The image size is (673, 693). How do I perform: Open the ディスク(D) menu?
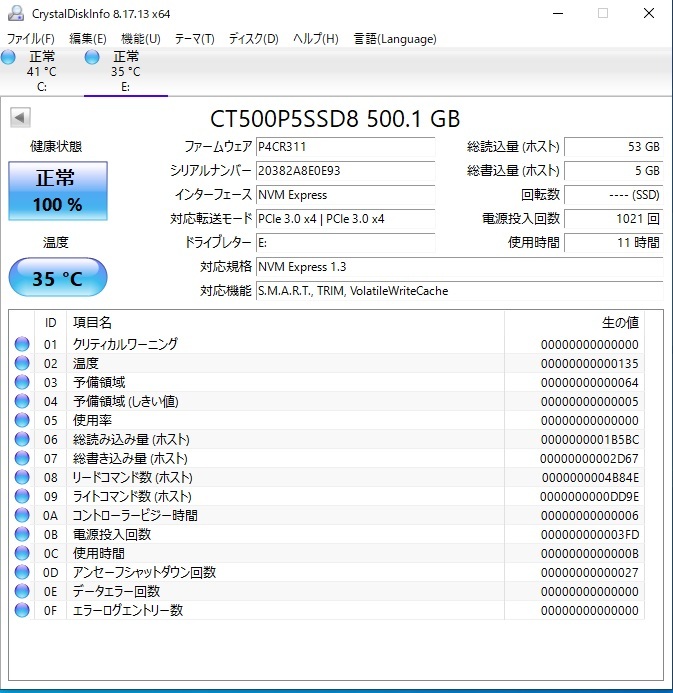click(254, 39)
